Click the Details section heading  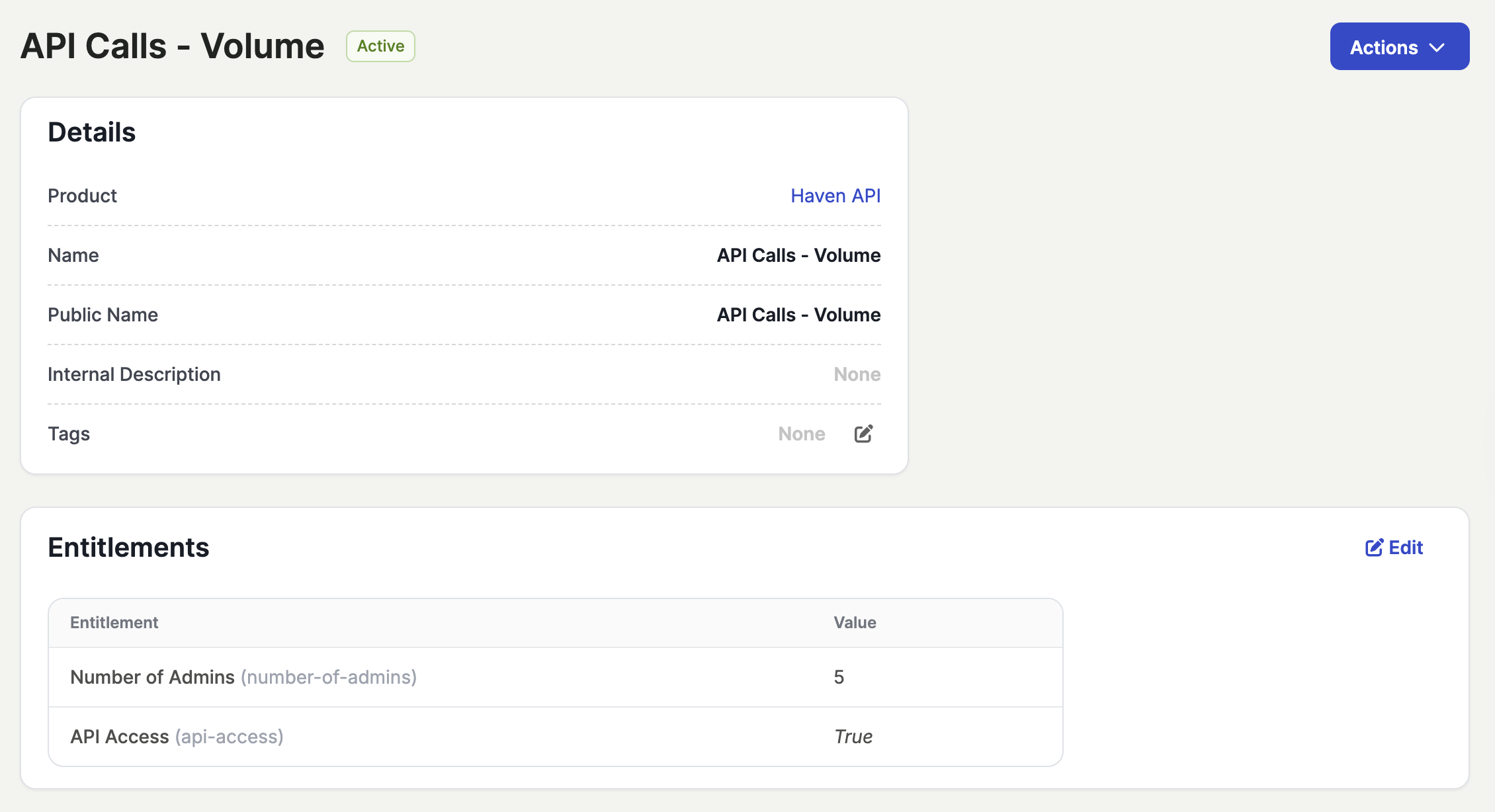92,132
